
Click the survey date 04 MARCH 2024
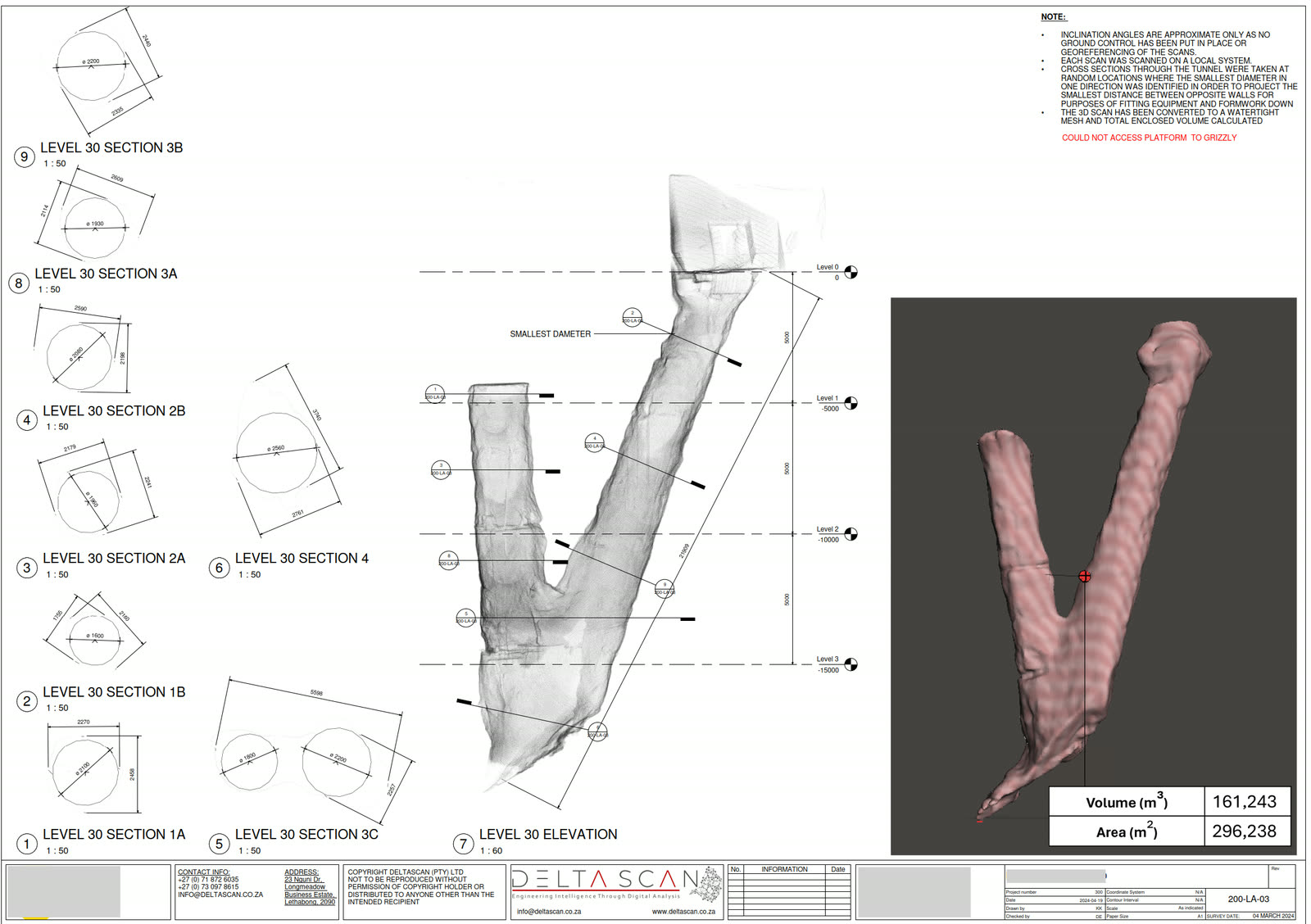(x=1273, y=916)
